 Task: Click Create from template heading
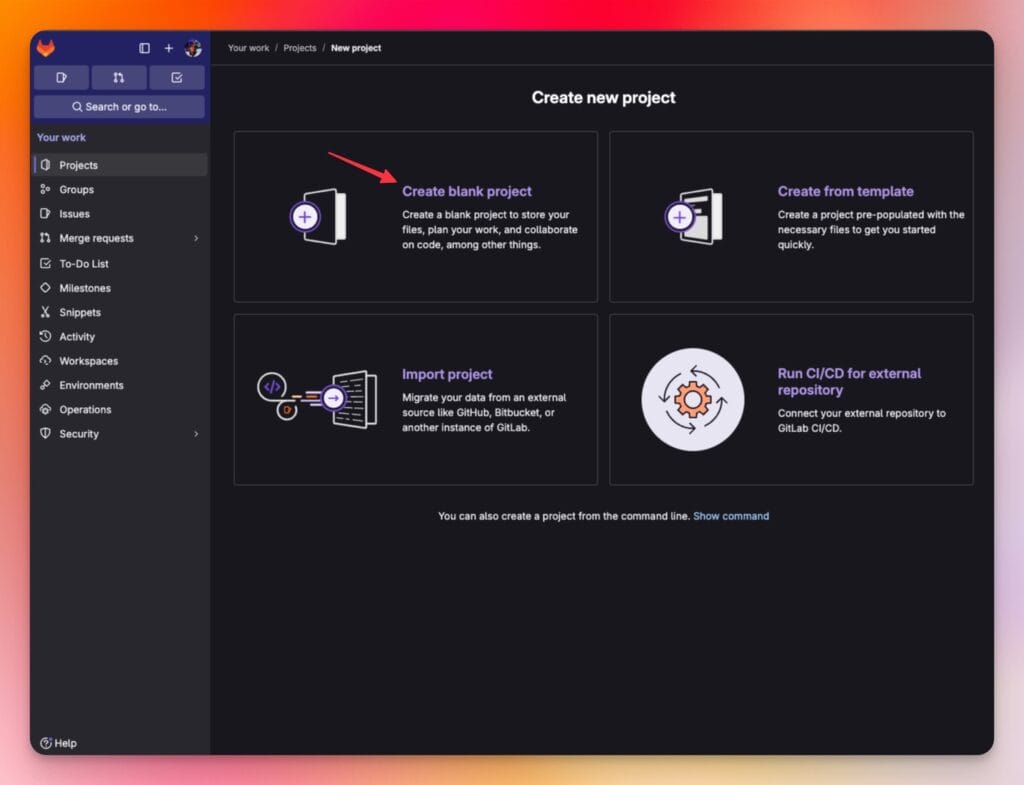846,191
